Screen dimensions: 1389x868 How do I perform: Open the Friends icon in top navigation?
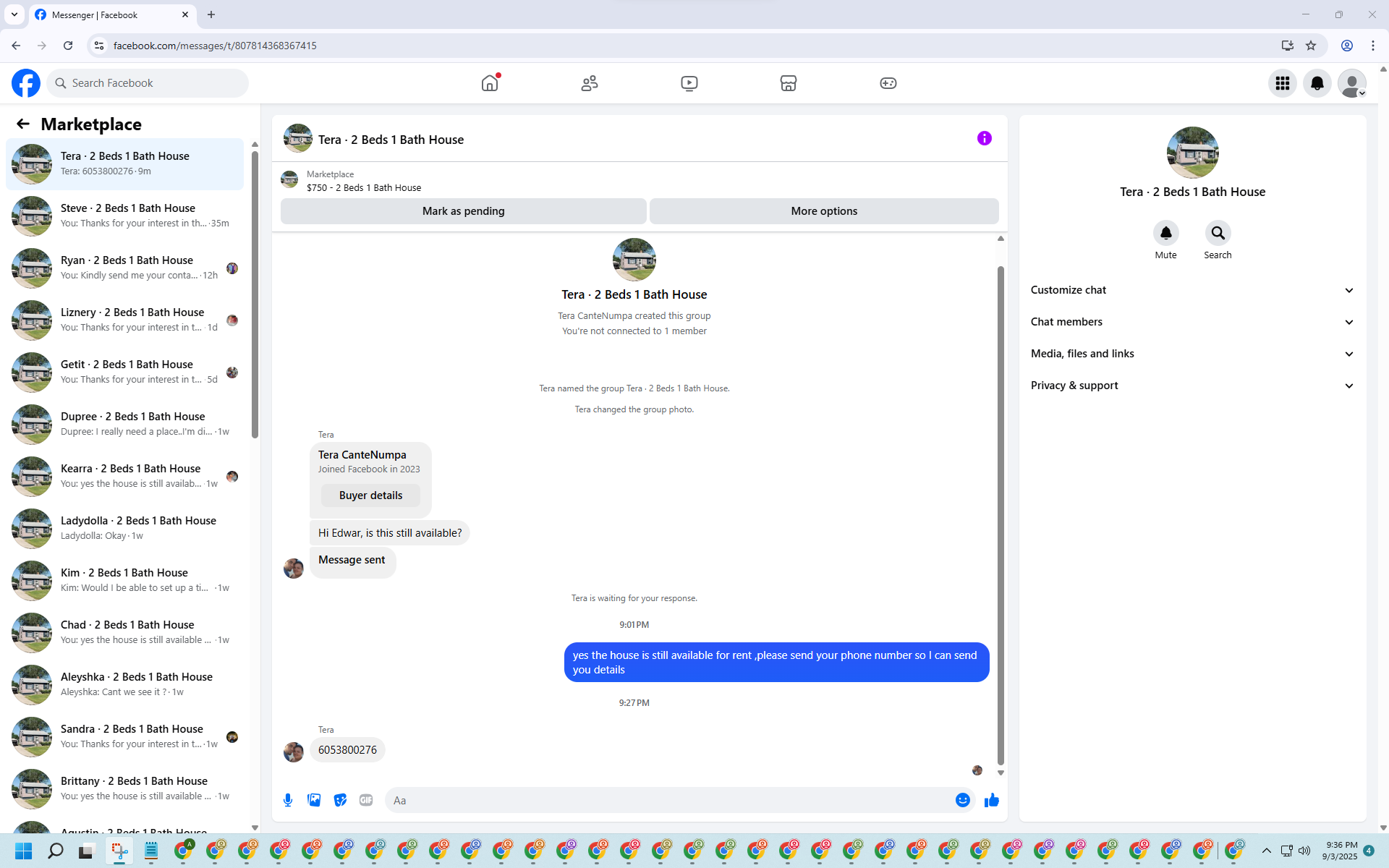[x=590, y=83]
